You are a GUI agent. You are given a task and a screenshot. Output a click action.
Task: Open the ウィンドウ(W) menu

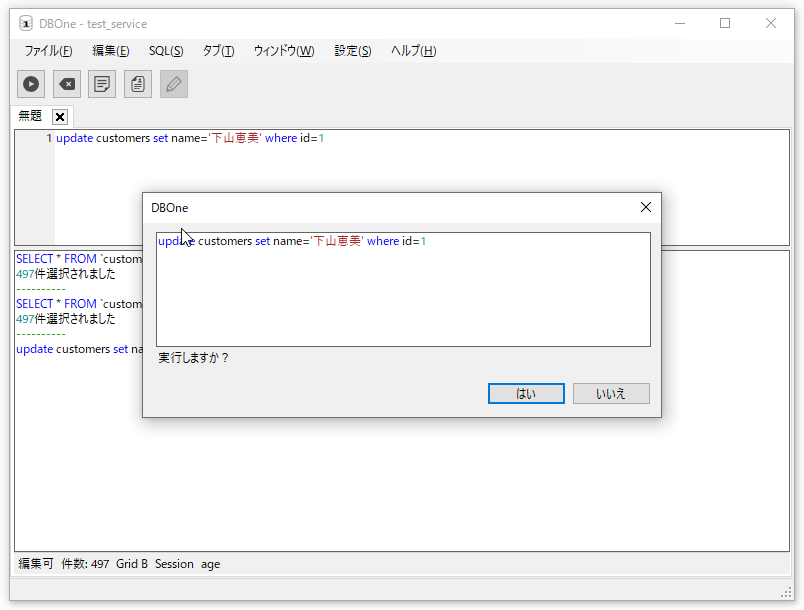click(283, 51)
